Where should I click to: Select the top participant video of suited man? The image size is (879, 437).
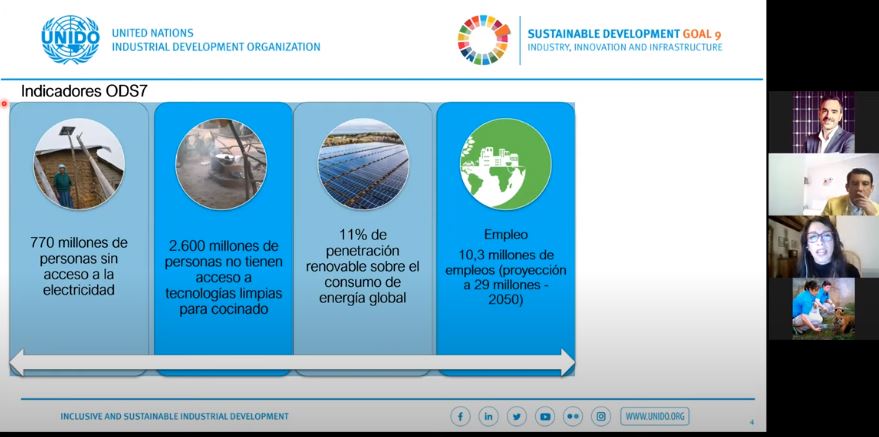point(824,122)
